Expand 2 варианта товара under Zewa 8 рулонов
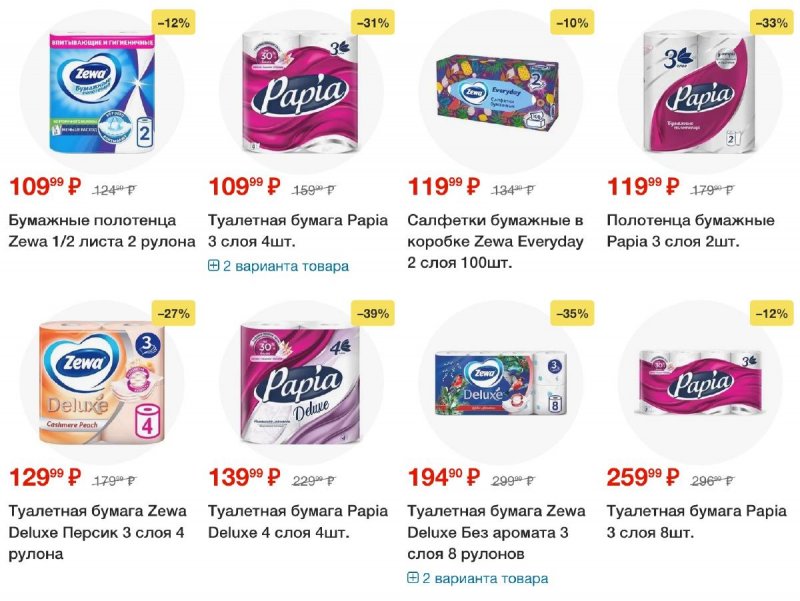The width and height of the screenshot is (800, 601). (478, 579)
